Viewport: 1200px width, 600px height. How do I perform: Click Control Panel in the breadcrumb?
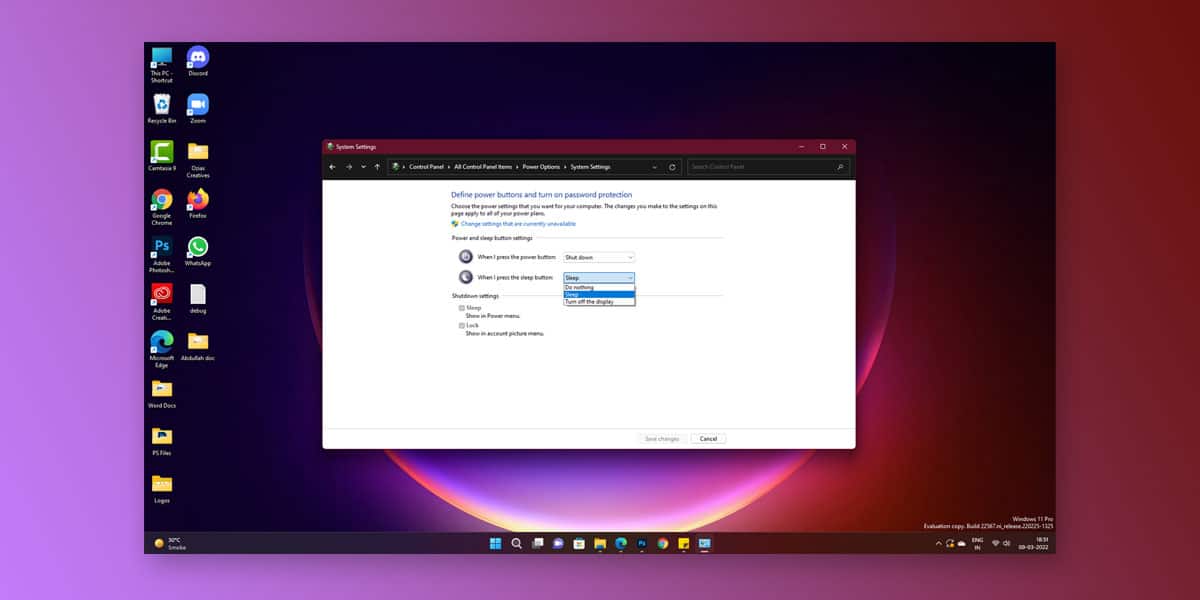coord(426,167)
